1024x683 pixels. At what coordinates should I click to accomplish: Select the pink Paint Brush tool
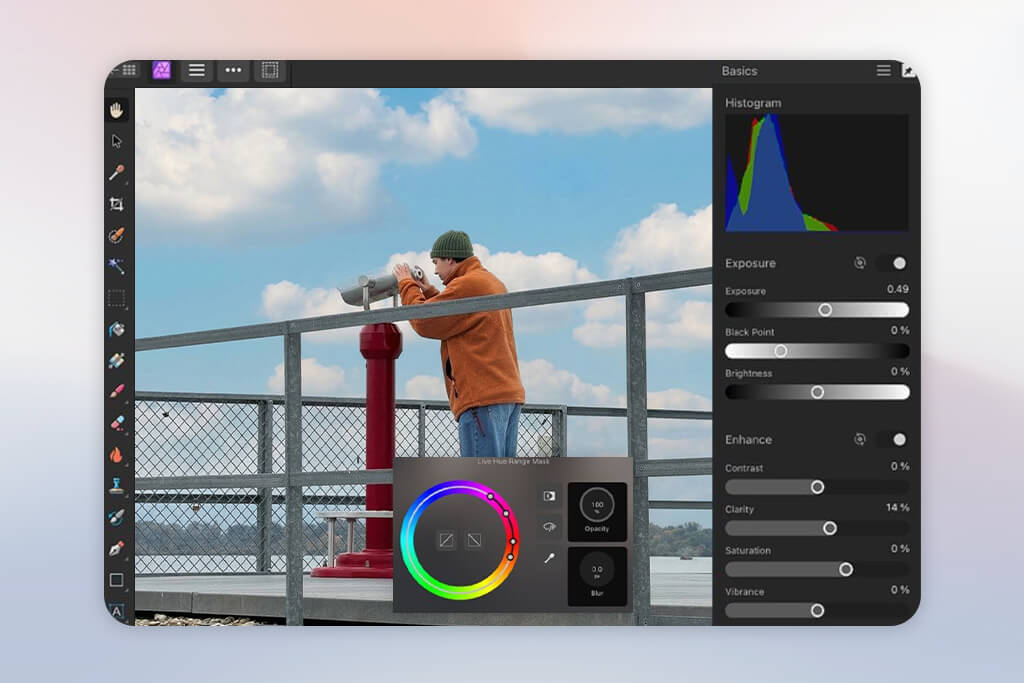(x=117, y=391)
